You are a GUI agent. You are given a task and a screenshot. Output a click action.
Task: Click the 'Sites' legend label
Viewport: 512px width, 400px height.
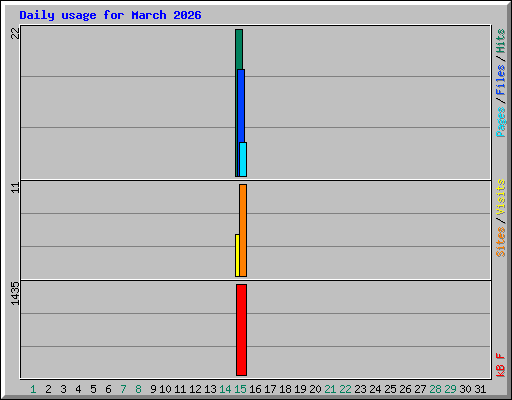click(501, 242)
